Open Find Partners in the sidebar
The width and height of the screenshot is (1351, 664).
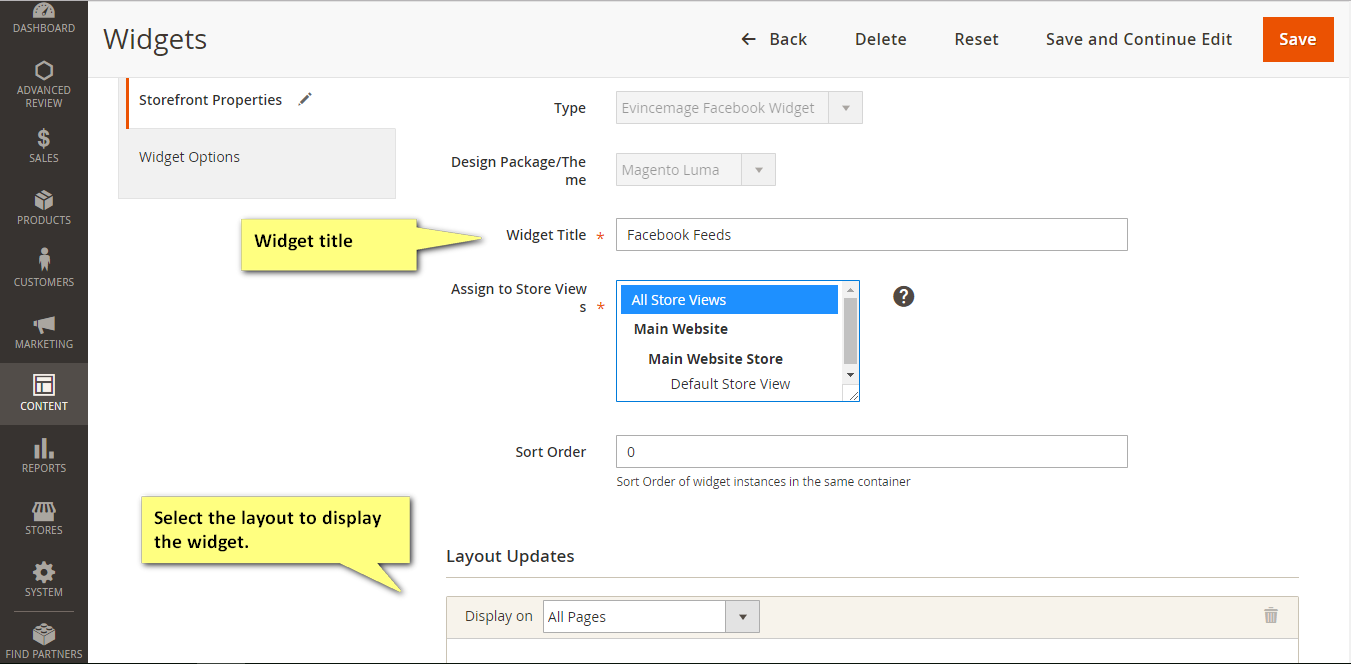[x=43, y=641]
